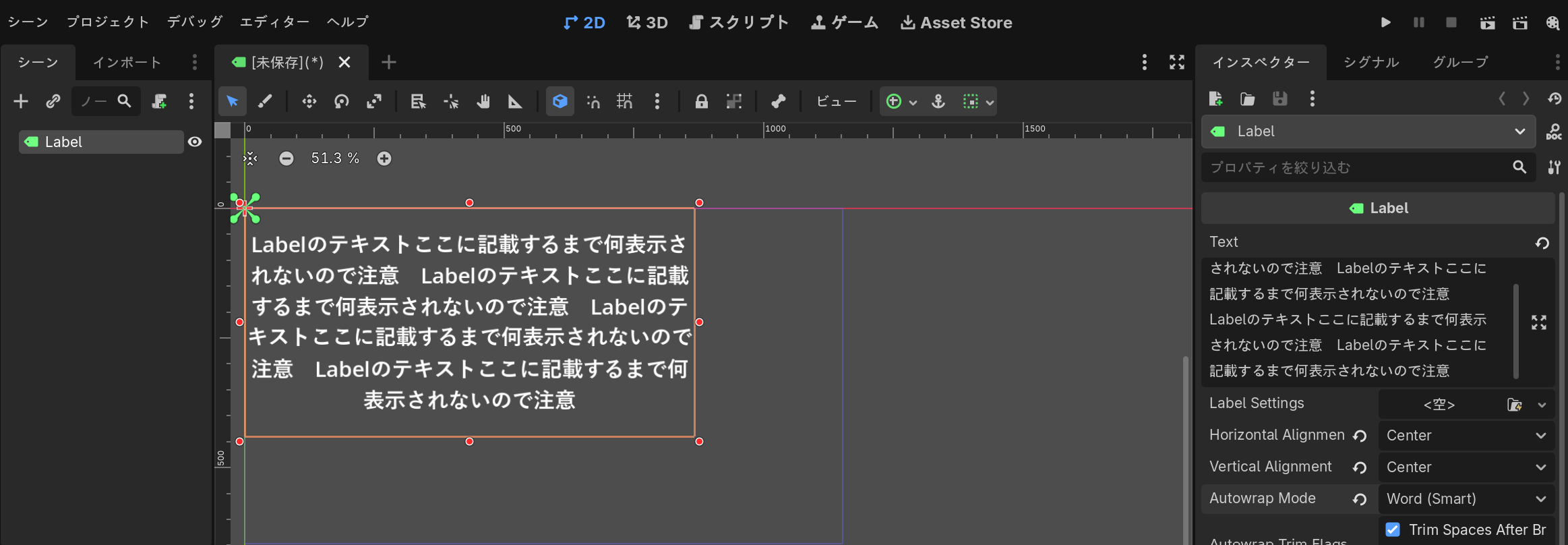
Task: Toggle distraction-free mode icon
Action: pyautogui.click(x=1177, y=62)
